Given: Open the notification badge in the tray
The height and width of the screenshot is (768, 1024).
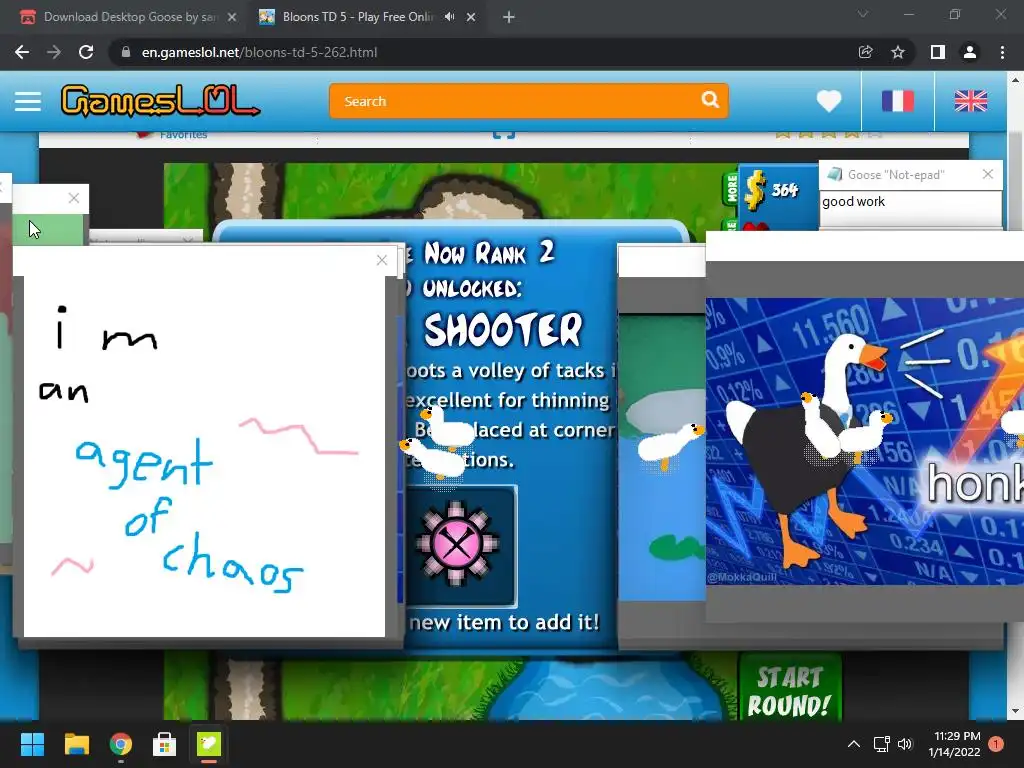Looking at the screenshot, I should pos(996,744).
